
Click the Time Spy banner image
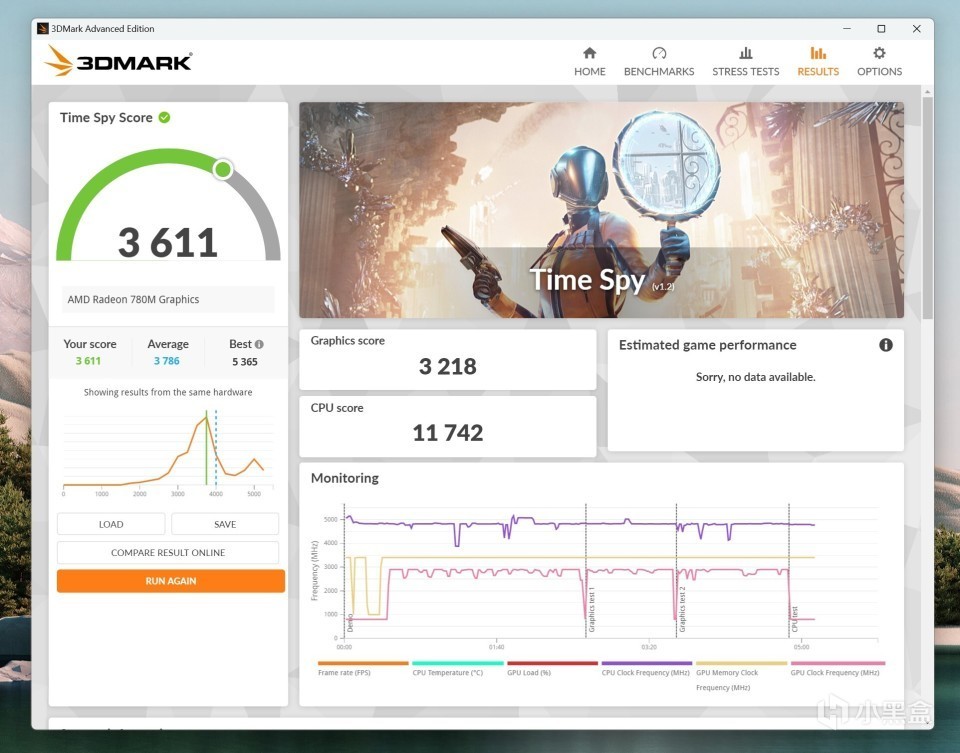[x=601, y=210]
